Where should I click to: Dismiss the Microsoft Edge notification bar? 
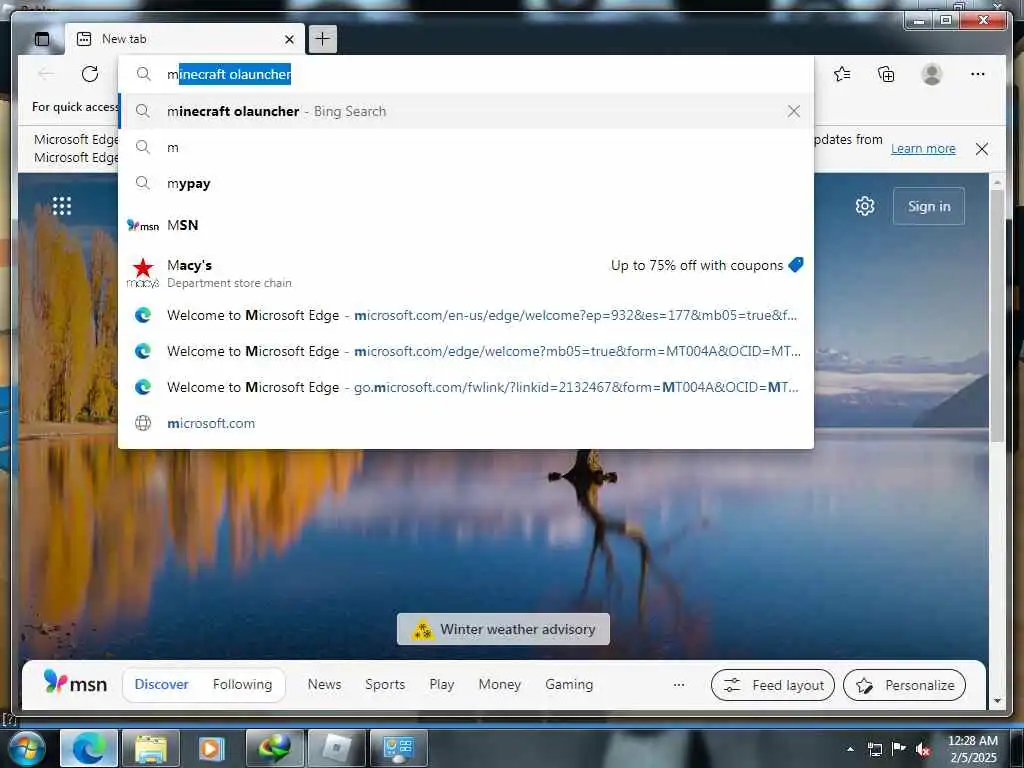982,149
